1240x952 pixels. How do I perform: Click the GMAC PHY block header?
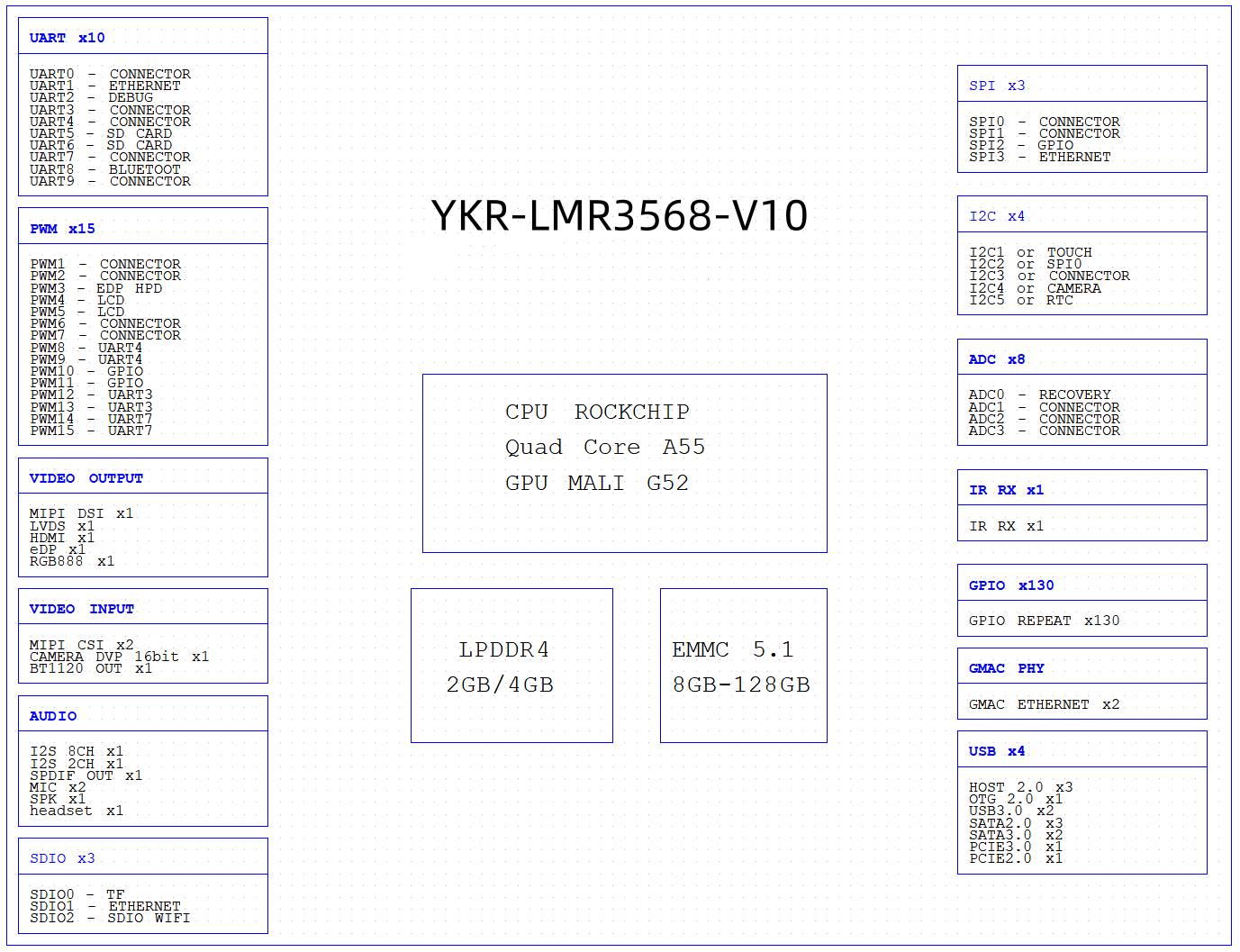[1006, 668]
